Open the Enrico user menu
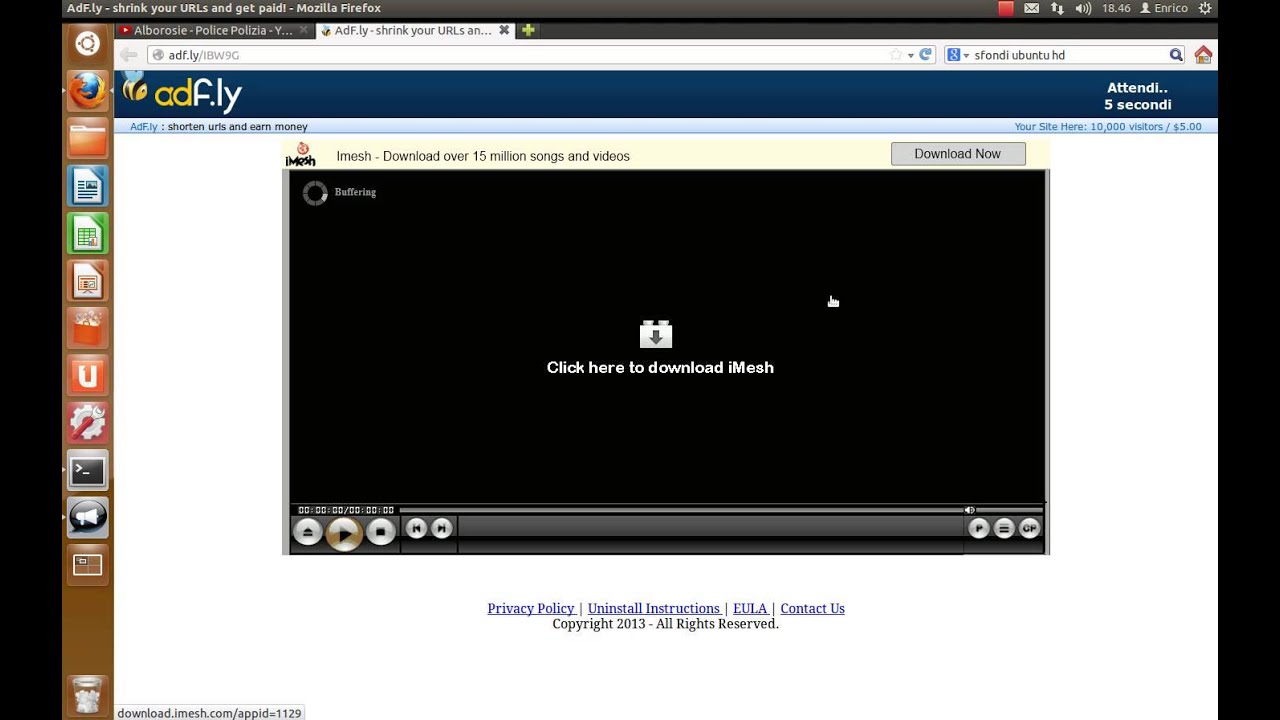This screenshot has width=1280, height=720. click(1164, 8)
